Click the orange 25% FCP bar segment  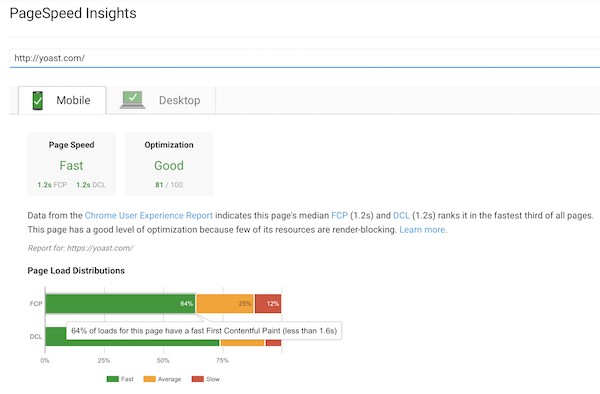coord(225,304)
